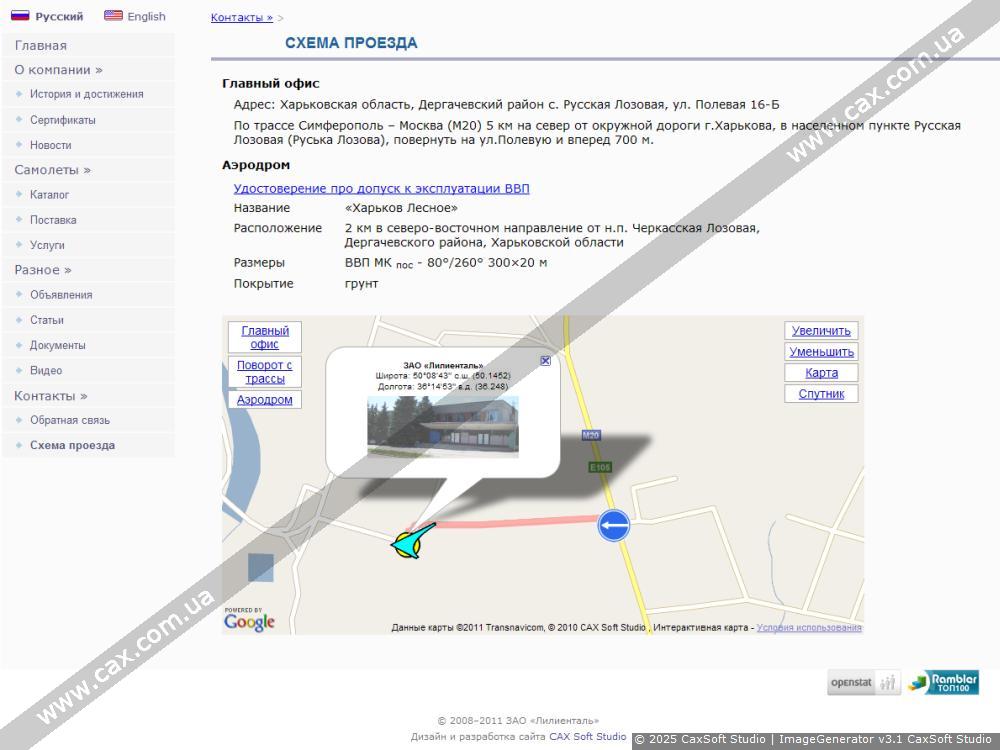Expand the Самолеты » menu section
1000x750 pixels.
52,170
